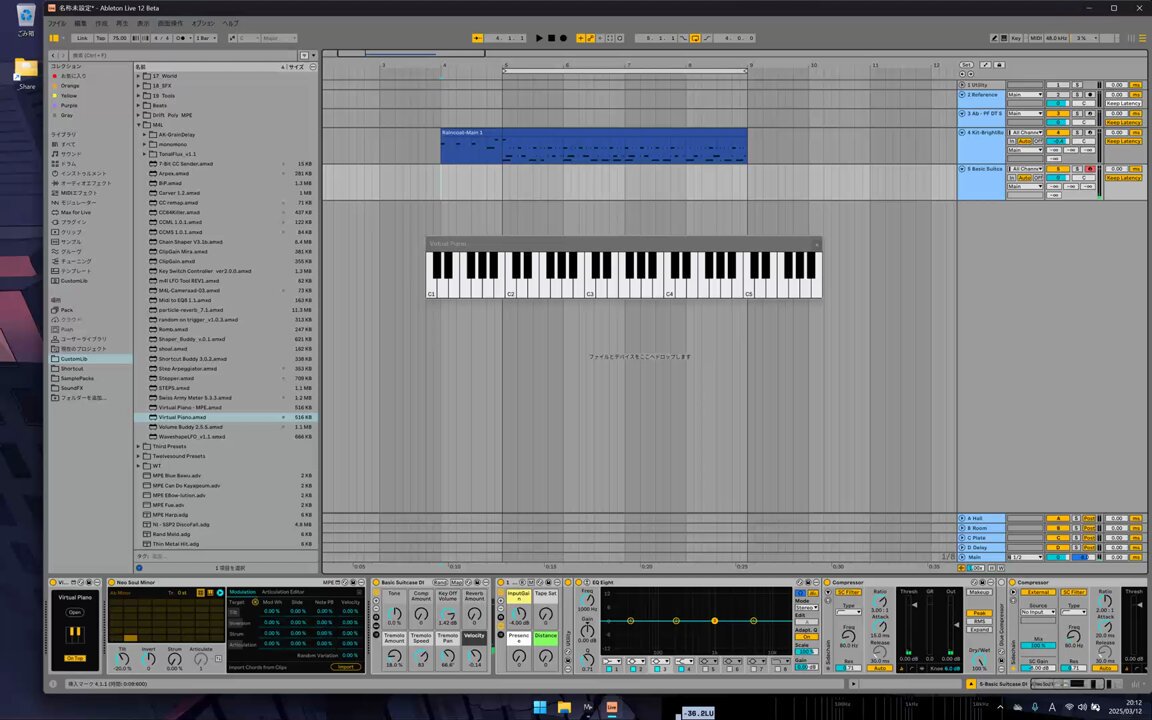Toggle Compressor Sidechain External button
Viewport: 1152px width, 720px height.
click(x=1037, y=591)
